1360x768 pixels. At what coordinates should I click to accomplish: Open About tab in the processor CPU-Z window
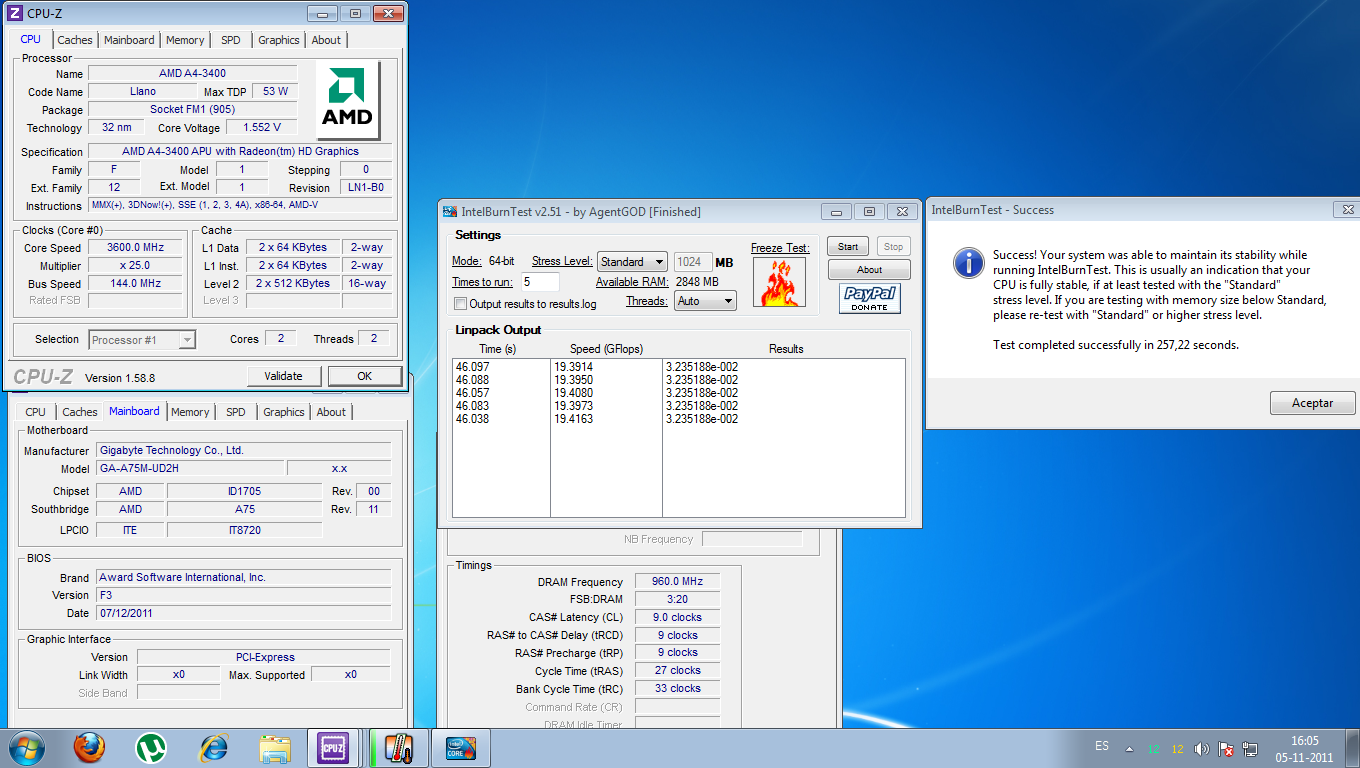click(x=326, y=40)
